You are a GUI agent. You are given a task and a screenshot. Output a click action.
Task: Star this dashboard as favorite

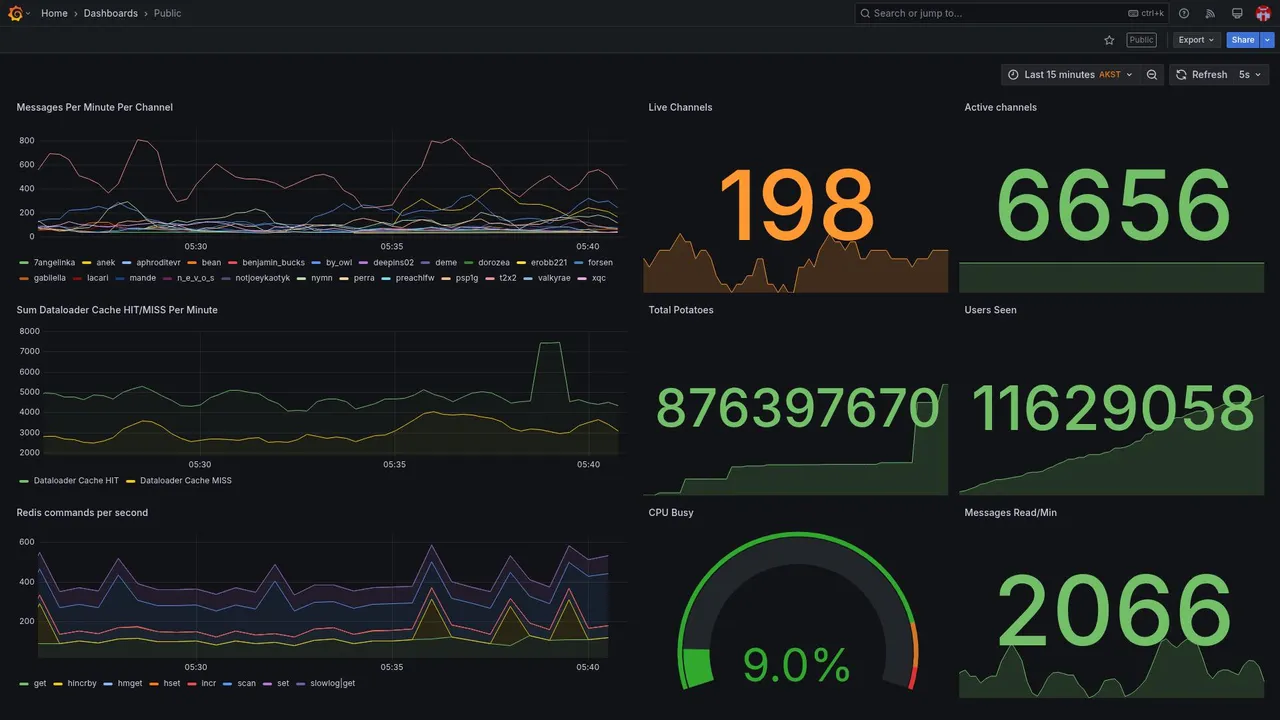click(1109, 40)
